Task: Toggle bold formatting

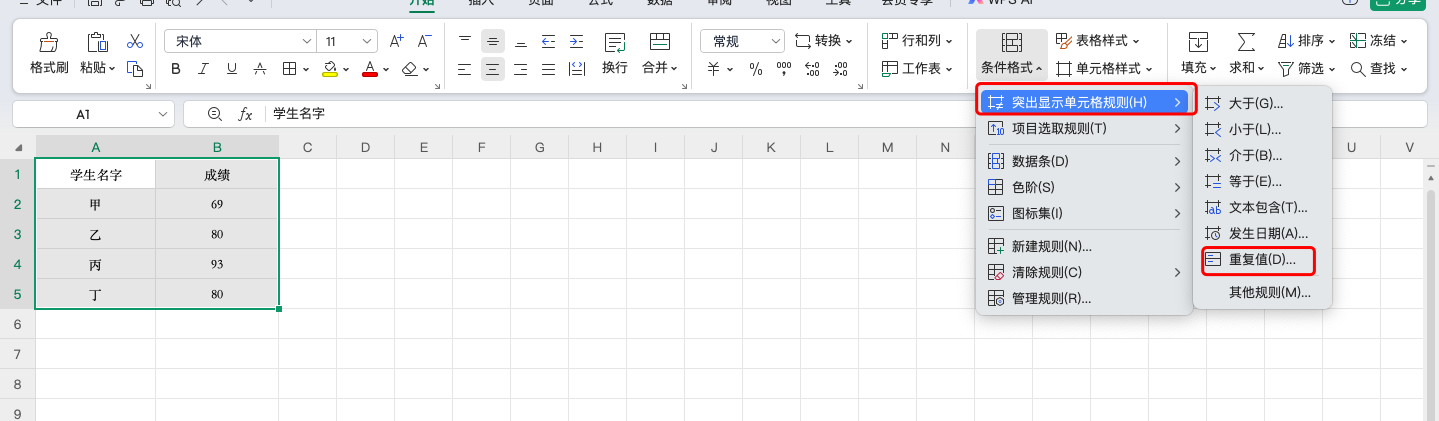Action: 176,69
